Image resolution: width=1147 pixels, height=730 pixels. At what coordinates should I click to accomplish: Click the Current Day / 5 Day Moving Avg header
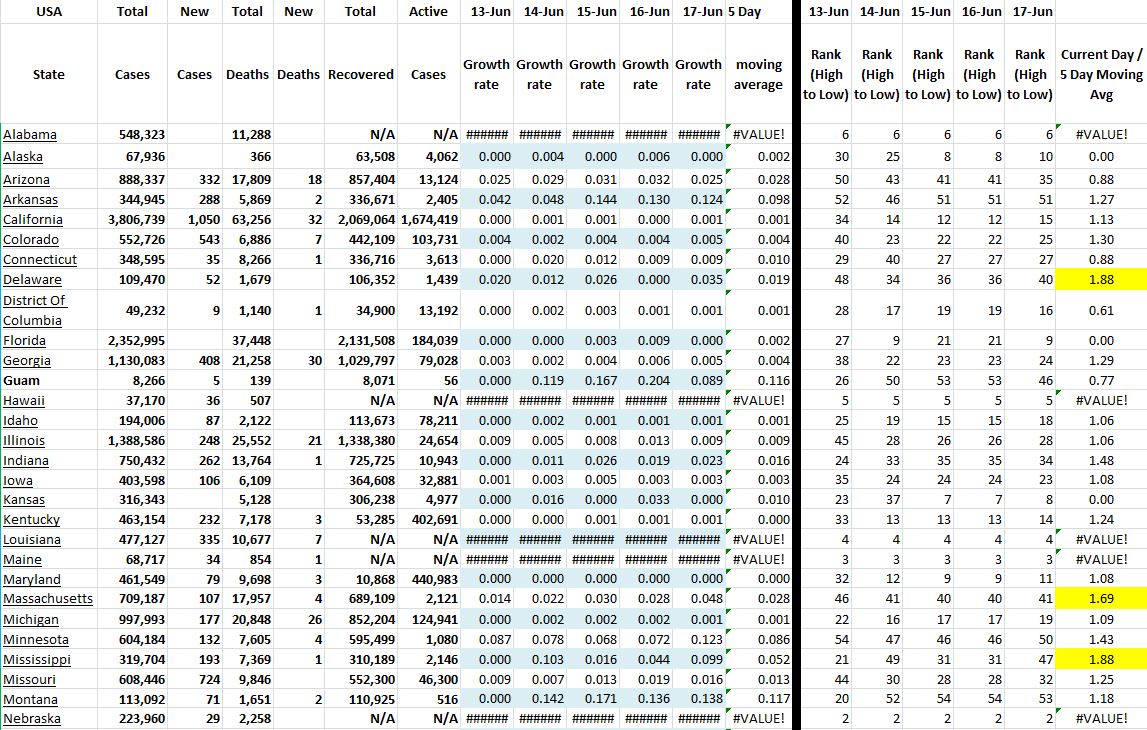[x=1101, y=74]
